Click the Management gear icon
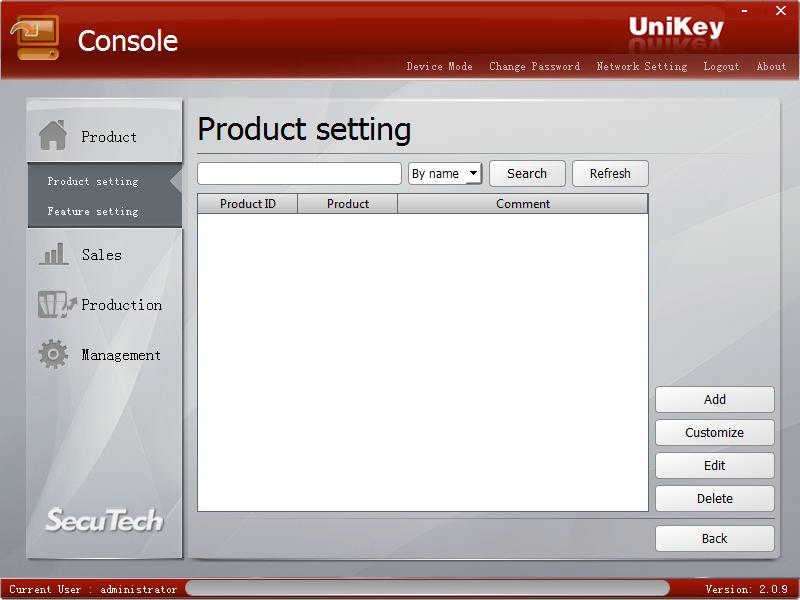This screenshot has height=600, width=800. [x=53, y=354]
